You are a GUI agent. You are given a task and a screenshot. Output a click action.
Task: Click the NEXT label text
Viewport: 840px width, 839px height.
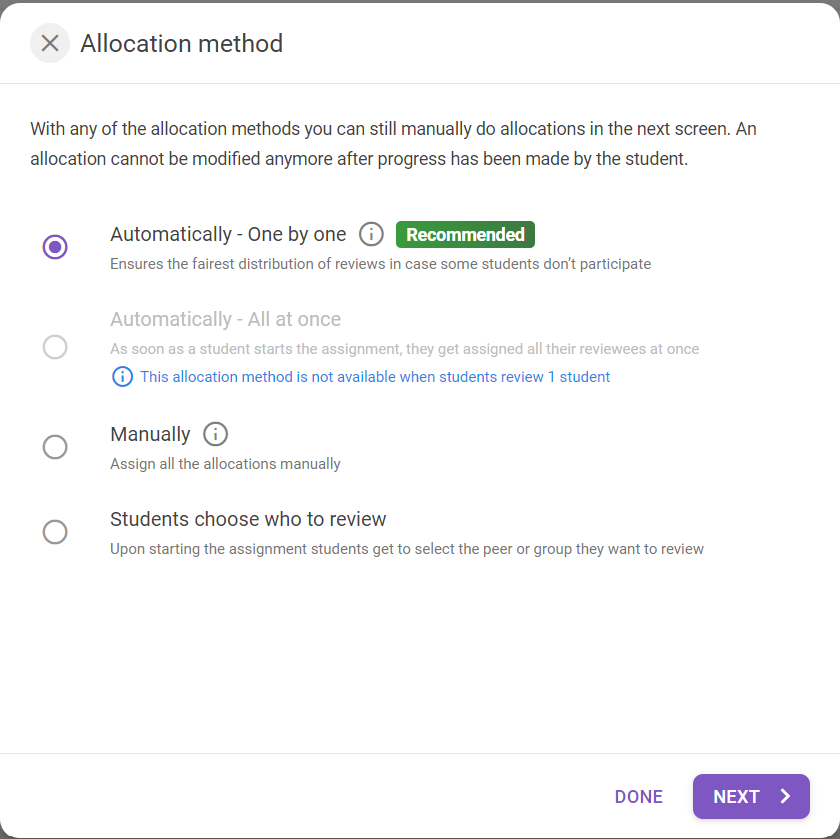[737, 797]
